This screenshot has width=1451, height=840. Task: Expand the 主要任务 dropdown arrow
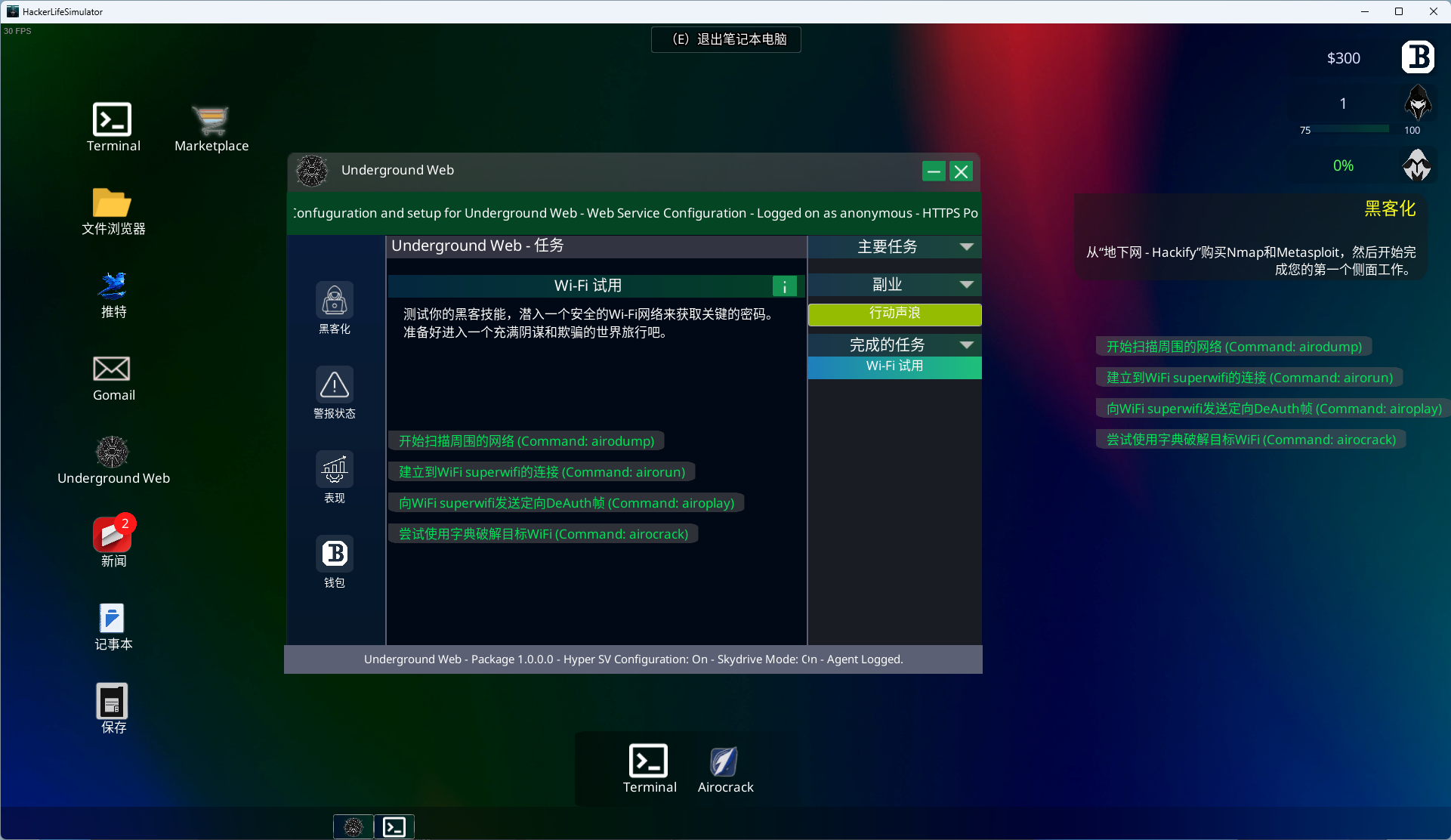[966, 247]
